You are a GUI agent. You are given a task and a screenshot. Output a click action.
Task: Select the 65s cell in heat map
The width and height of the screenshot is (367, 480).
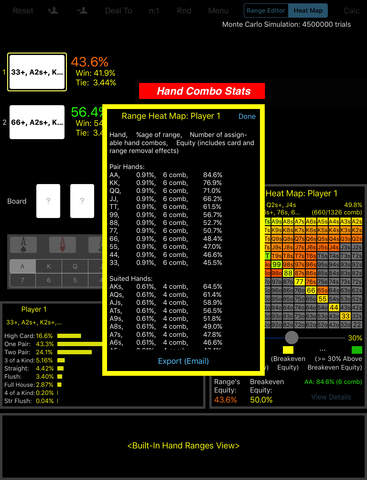322,290
